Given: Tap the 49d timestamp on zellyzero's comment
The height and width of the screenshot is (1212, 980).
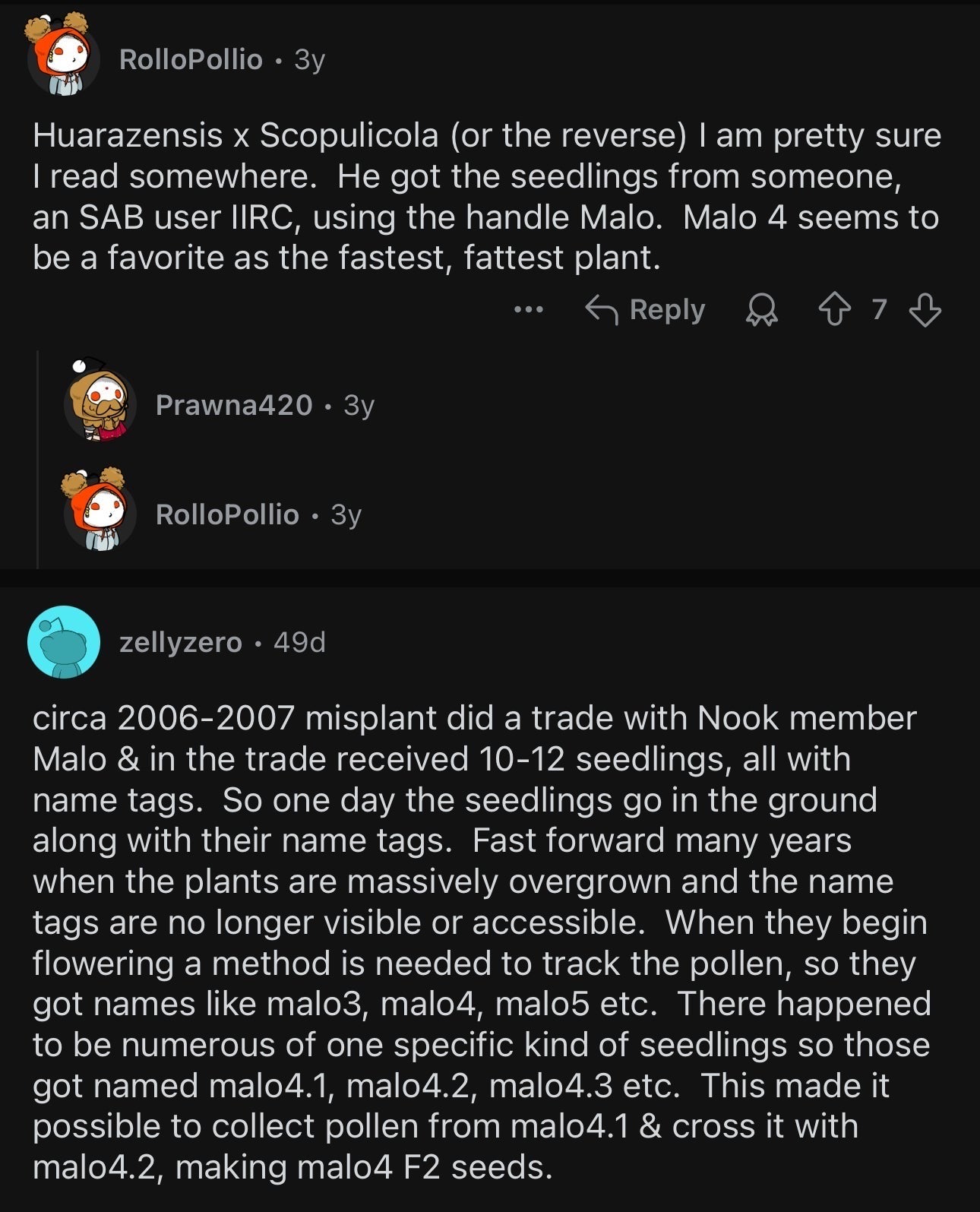Looking at the screenshot, I should [x=299, y=643].
